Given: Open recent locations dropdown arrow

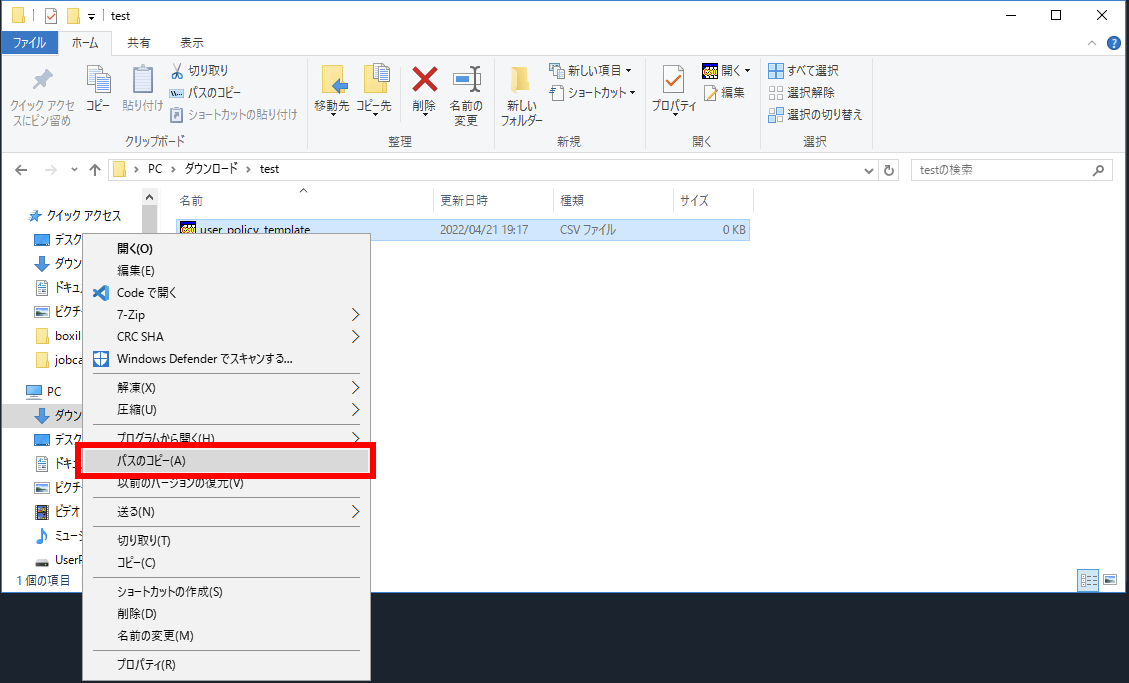Looking at the screenshot, I should point(74,170).
